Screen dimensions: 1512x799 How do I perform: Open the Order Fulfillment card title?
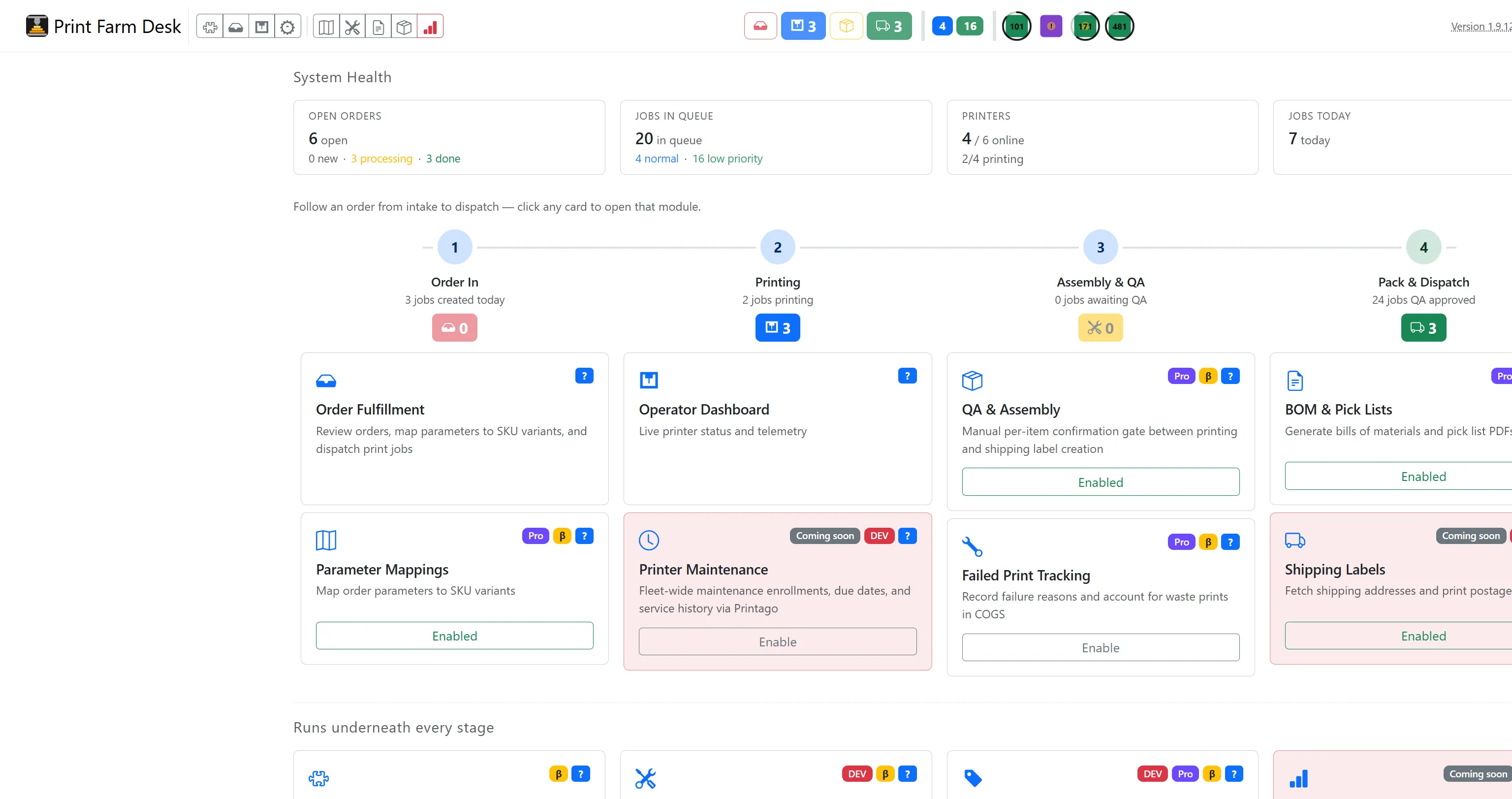(x=370, y=409)
